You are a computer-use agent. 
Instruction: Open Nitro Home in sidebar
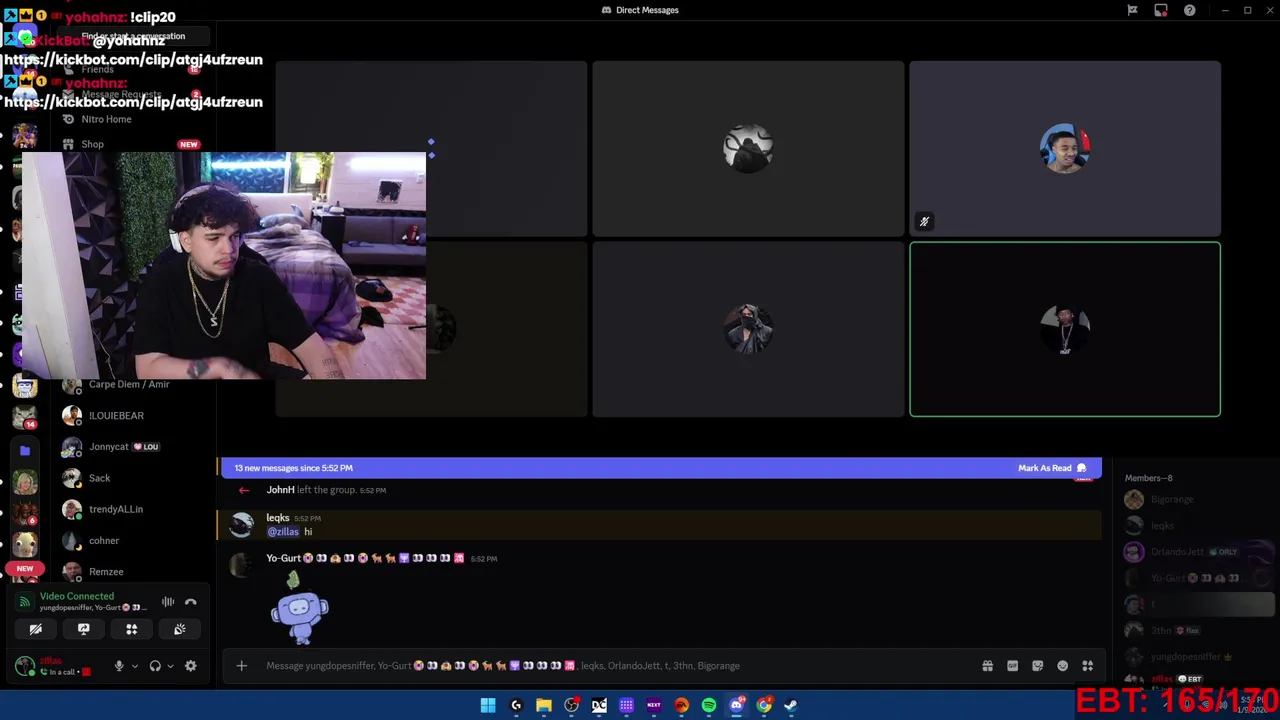tap(106, 119)
